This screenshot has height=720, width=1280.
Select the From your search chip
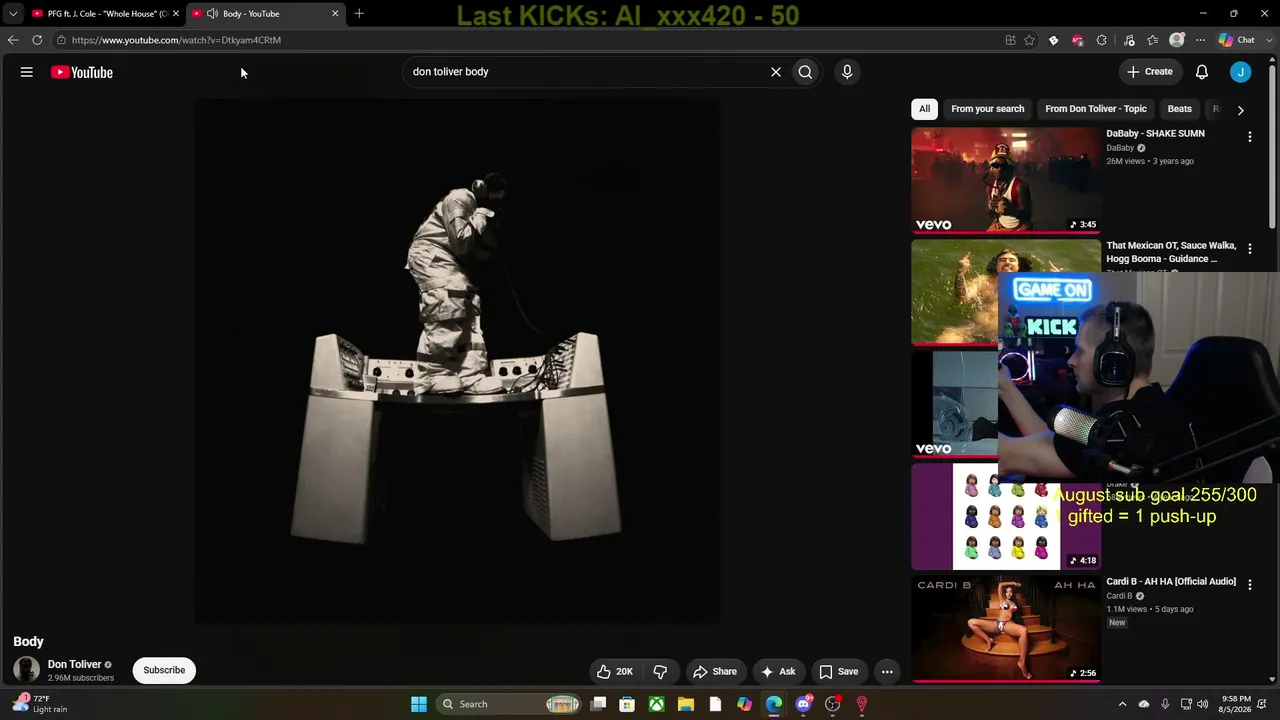click(x=988, y=109)
